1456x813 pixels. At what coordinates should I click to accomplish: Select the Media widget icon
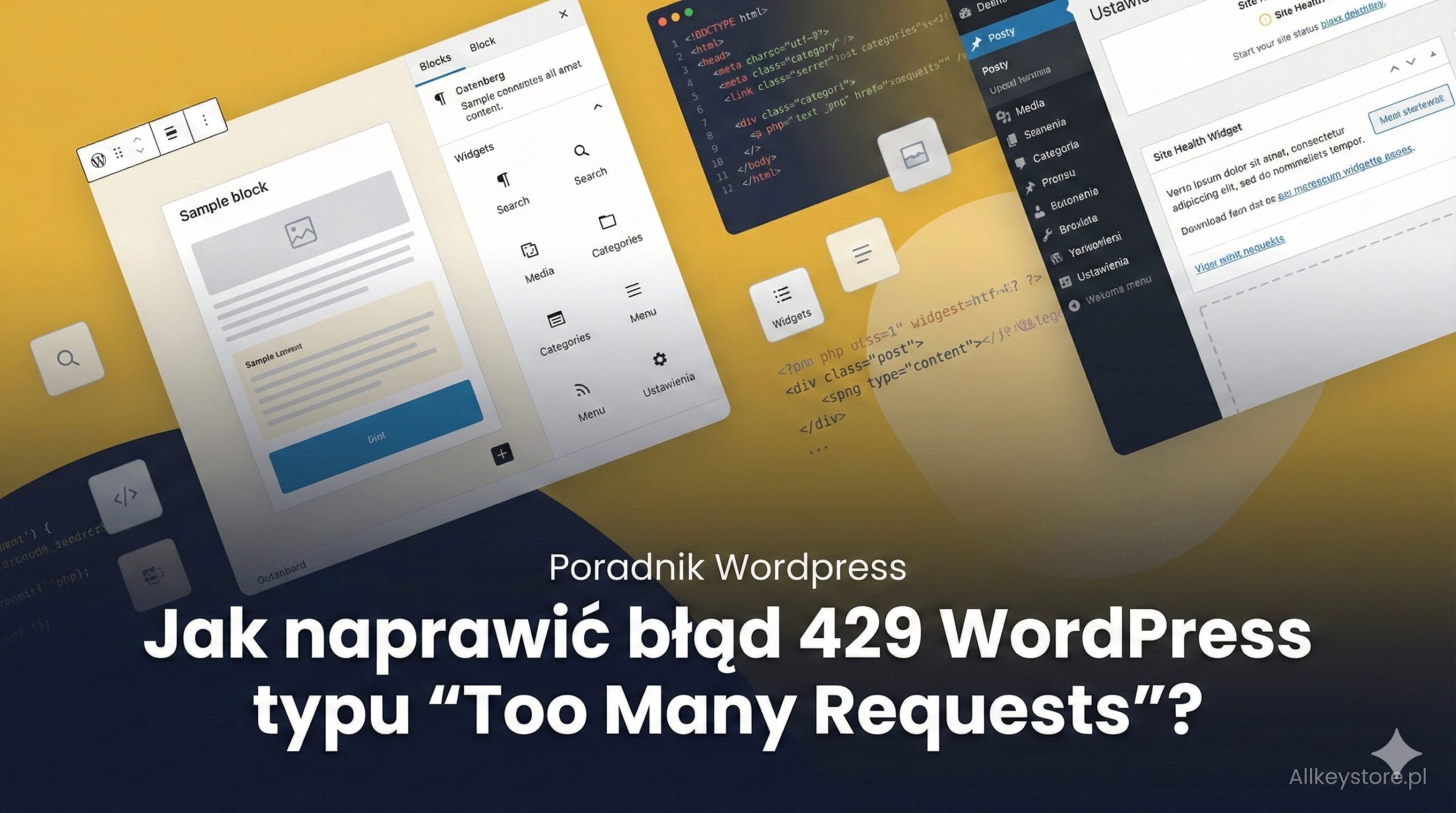[x=530, y=250]
